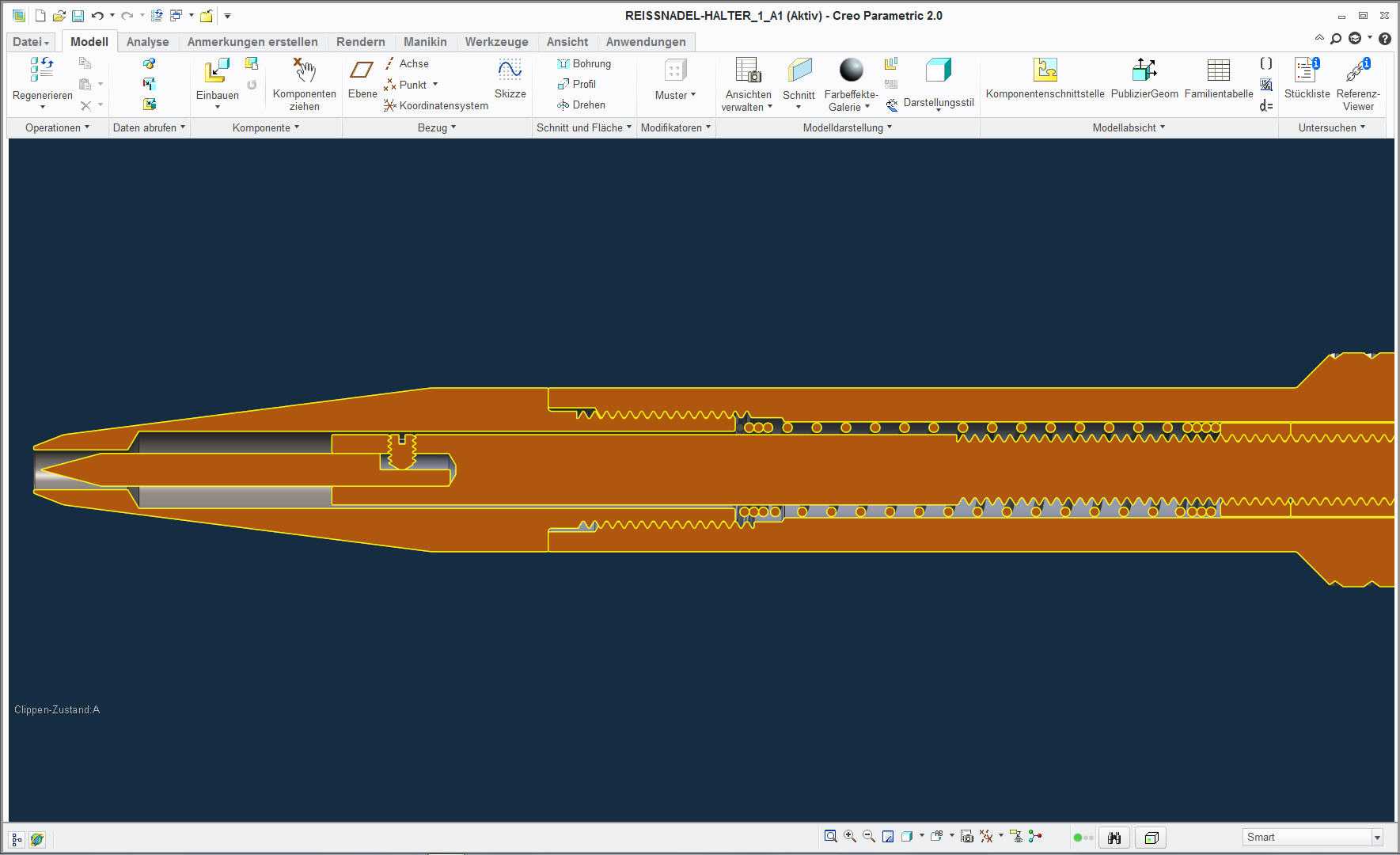Create a datum plane with Ebene
This screenshot has height=855, width=1400.
click(x=362, y=70)
